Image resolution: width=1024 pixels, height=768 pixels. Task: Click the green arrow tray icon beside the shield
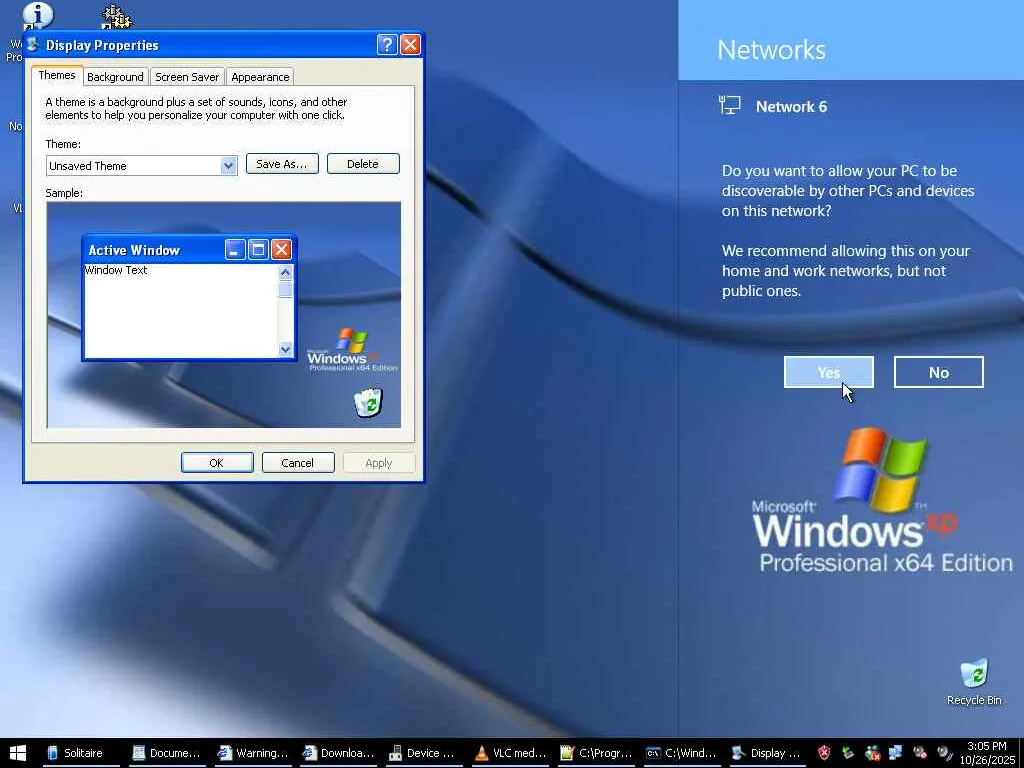click(848, 753)
